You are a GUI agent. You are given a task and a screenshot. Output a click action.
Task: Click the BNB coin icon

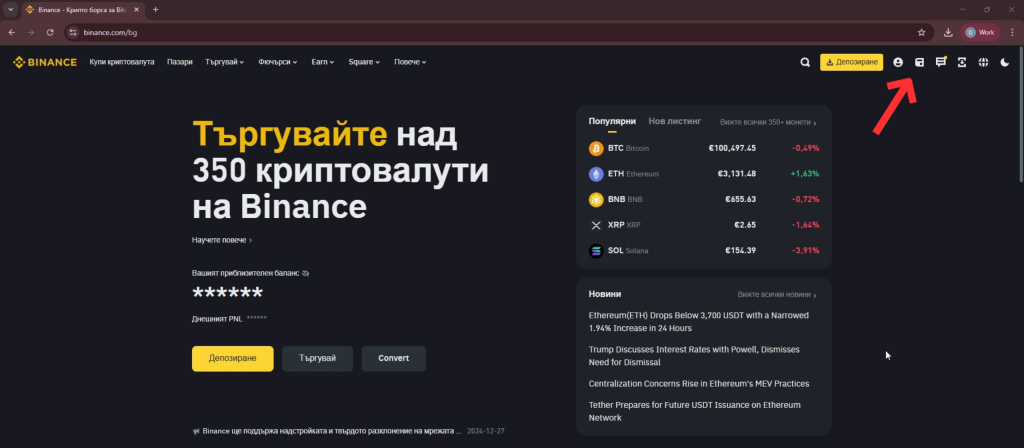tap(596, 199)
